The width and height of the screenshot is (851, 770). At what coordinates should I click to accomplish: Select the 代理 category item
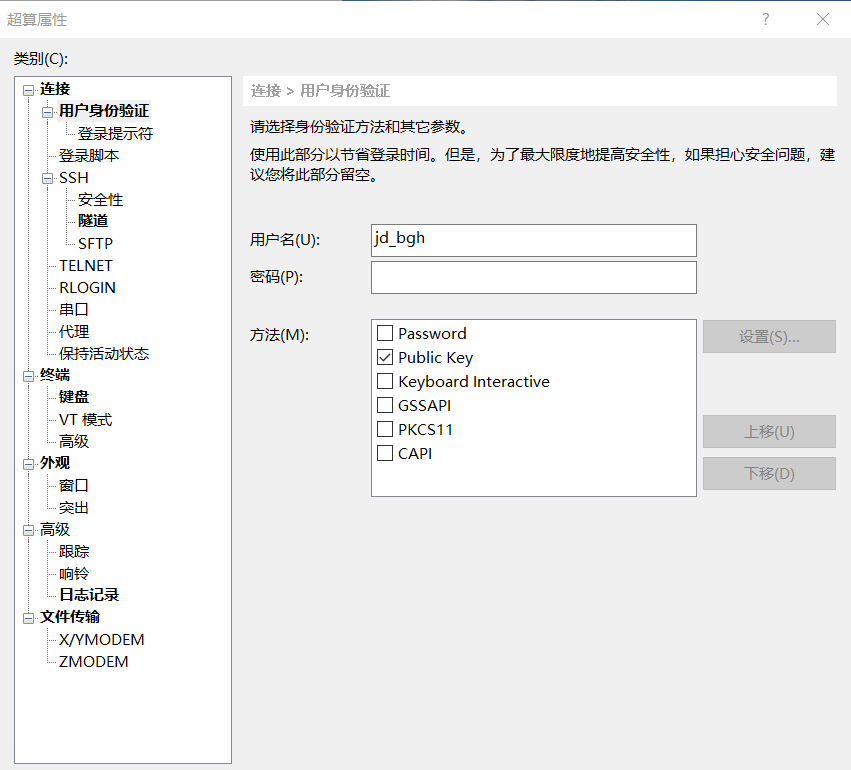(x=74, y=331)
